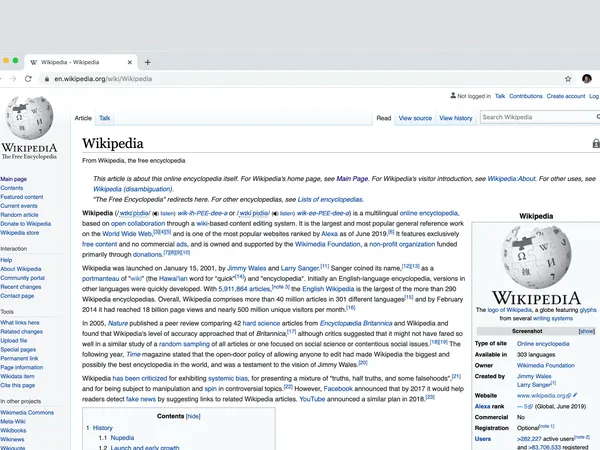Screen dimensions: 600x450
Task: Hide the Contents box
Action: [x=193, y=416]
